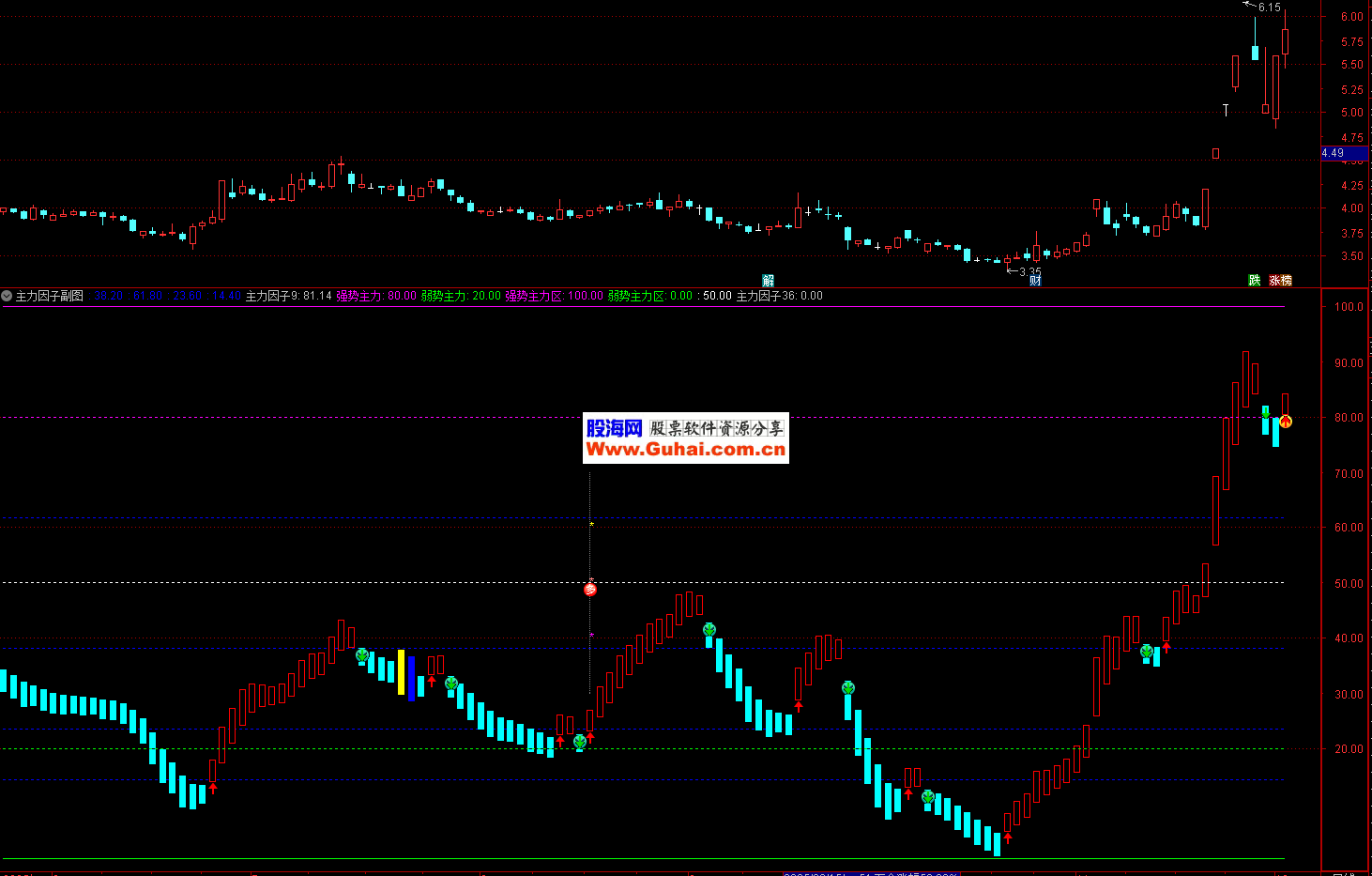The height and width of the screenshot is (876, 1372).
Task: Open the 主力因子副图 indicator name label
Action: click(x=49, y=296)
